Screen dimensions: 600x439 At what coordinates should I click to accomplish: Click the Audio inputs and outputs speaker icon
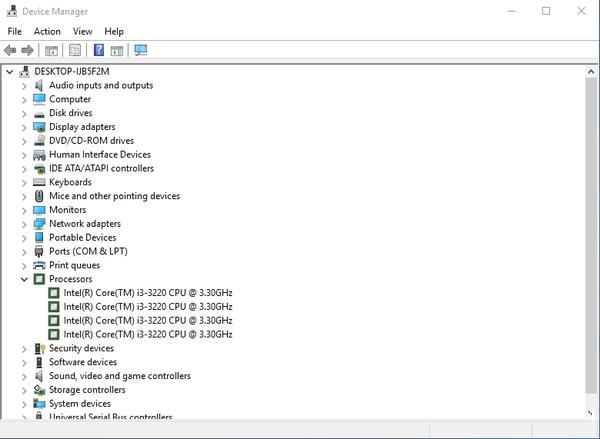[39, 85]
